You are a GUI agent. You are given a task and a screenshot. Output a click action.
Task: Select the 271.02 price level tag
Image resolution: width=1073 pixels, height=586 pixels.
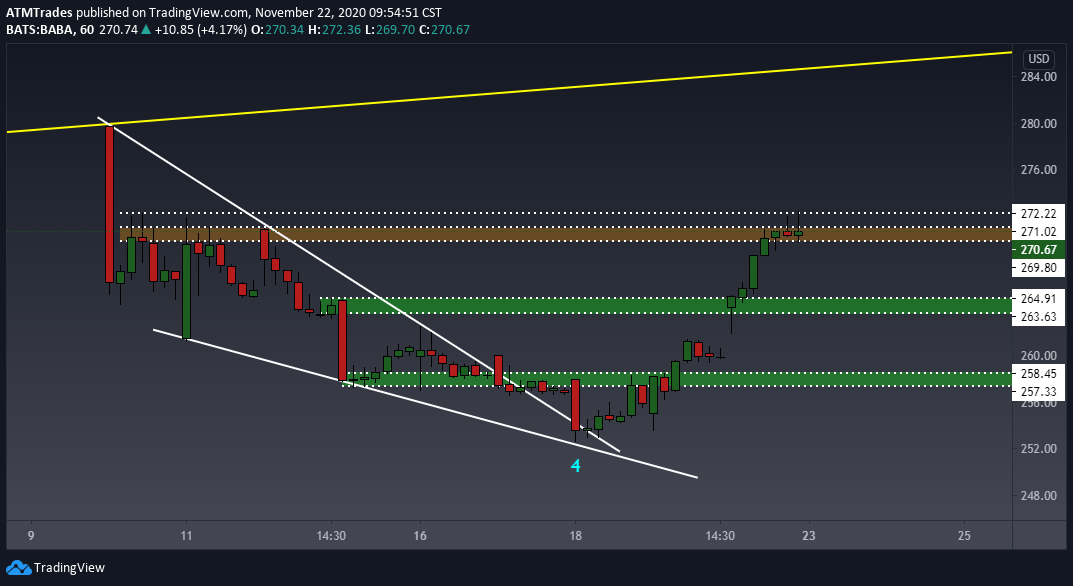[x=1038, y=231]
